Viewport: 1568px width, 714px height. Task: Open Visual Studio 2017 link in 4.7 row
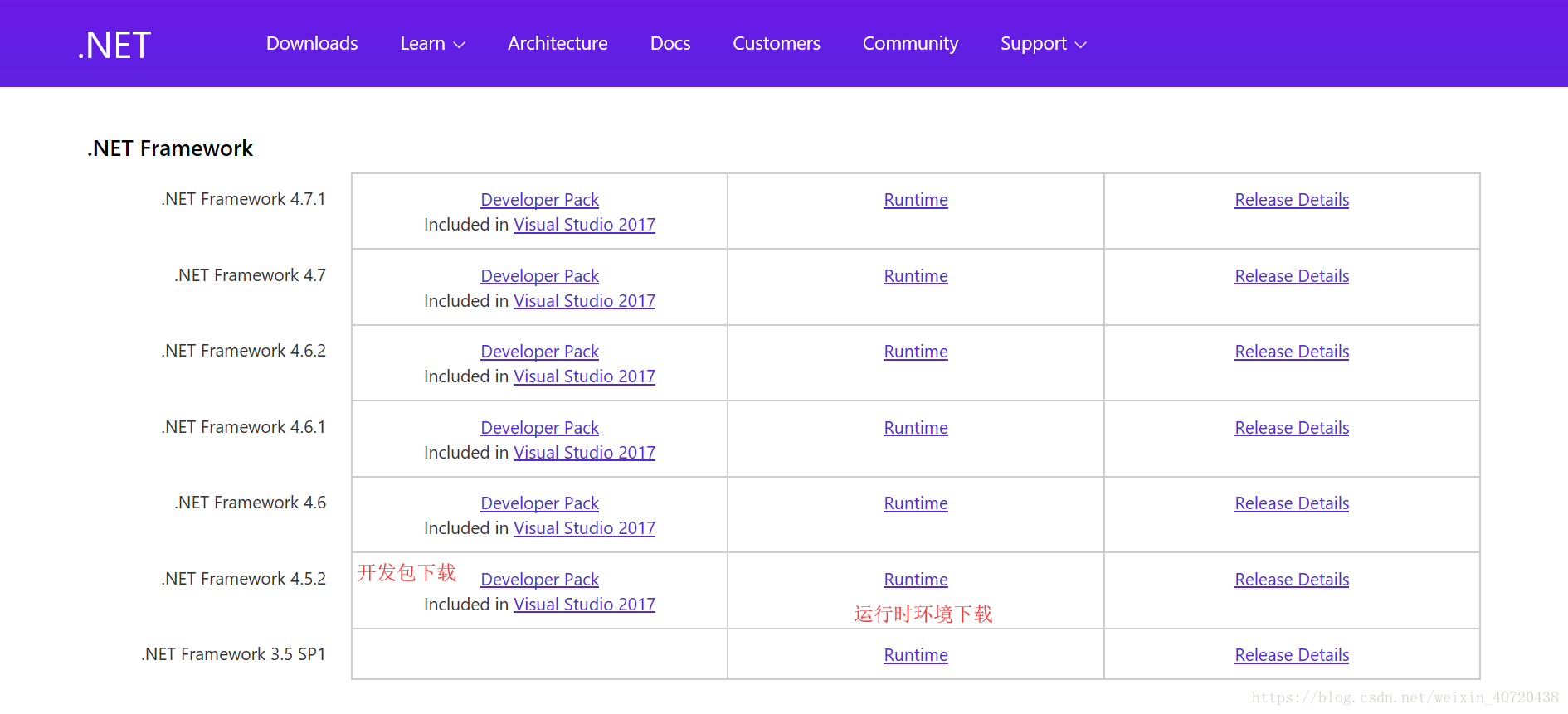coord(585,301)
